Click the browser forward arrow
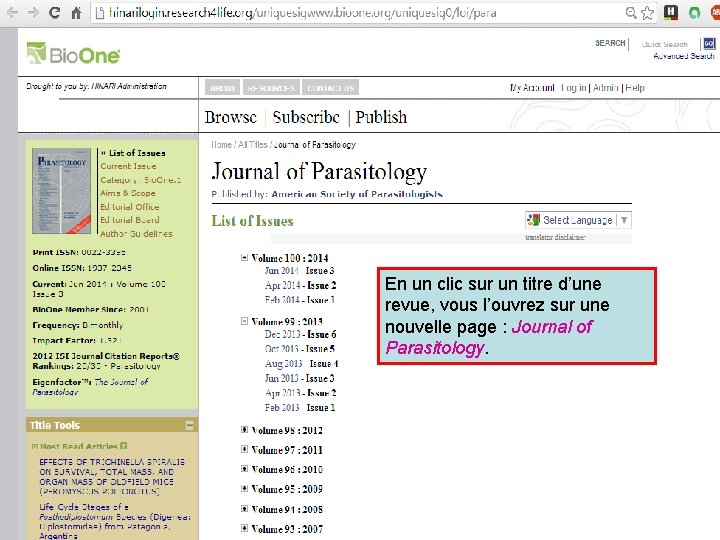720x540 pixels. [x=33, y=12]
